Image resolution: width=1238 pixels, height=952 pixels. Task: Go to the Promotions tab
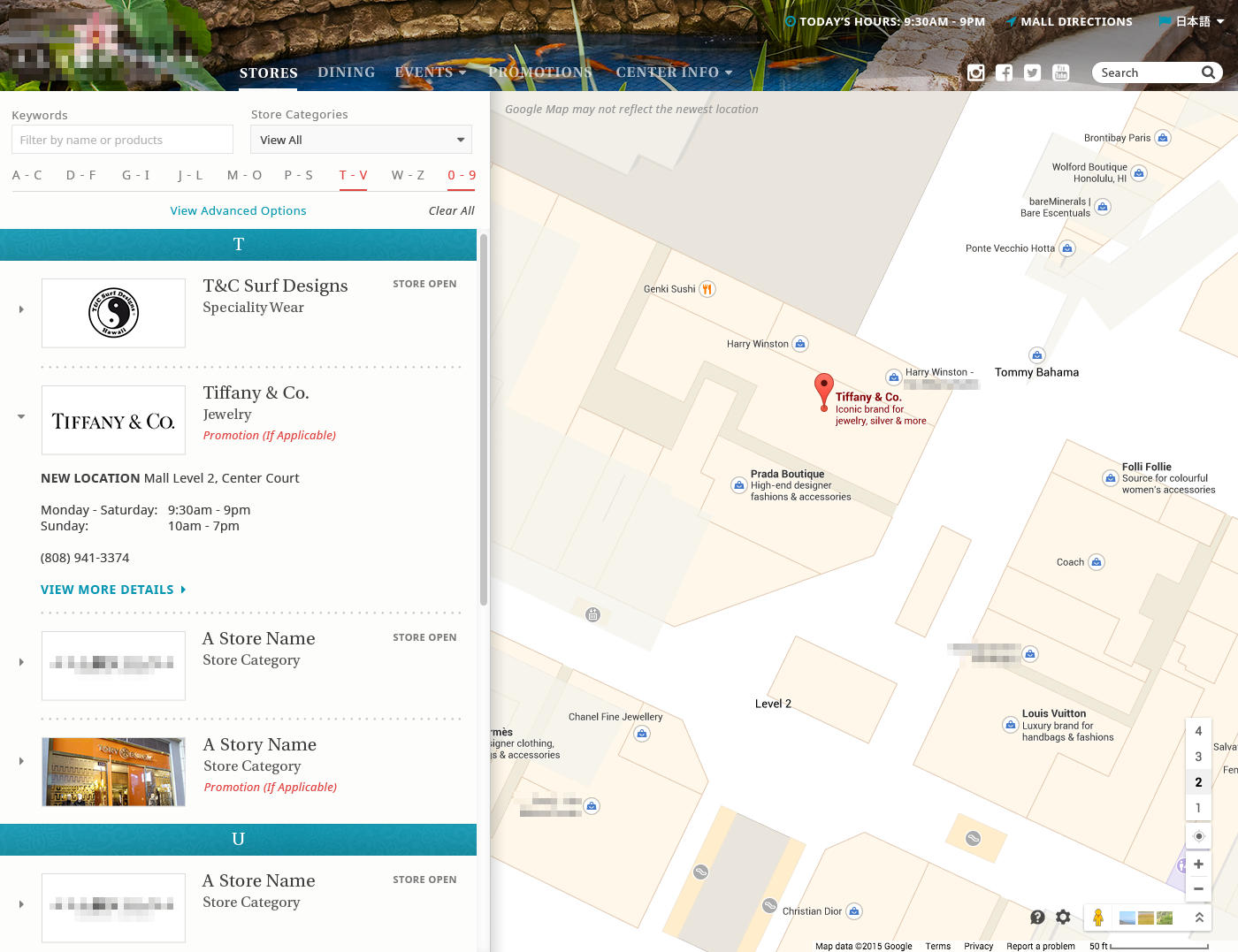pyautogui.click(x=540, y=72)
